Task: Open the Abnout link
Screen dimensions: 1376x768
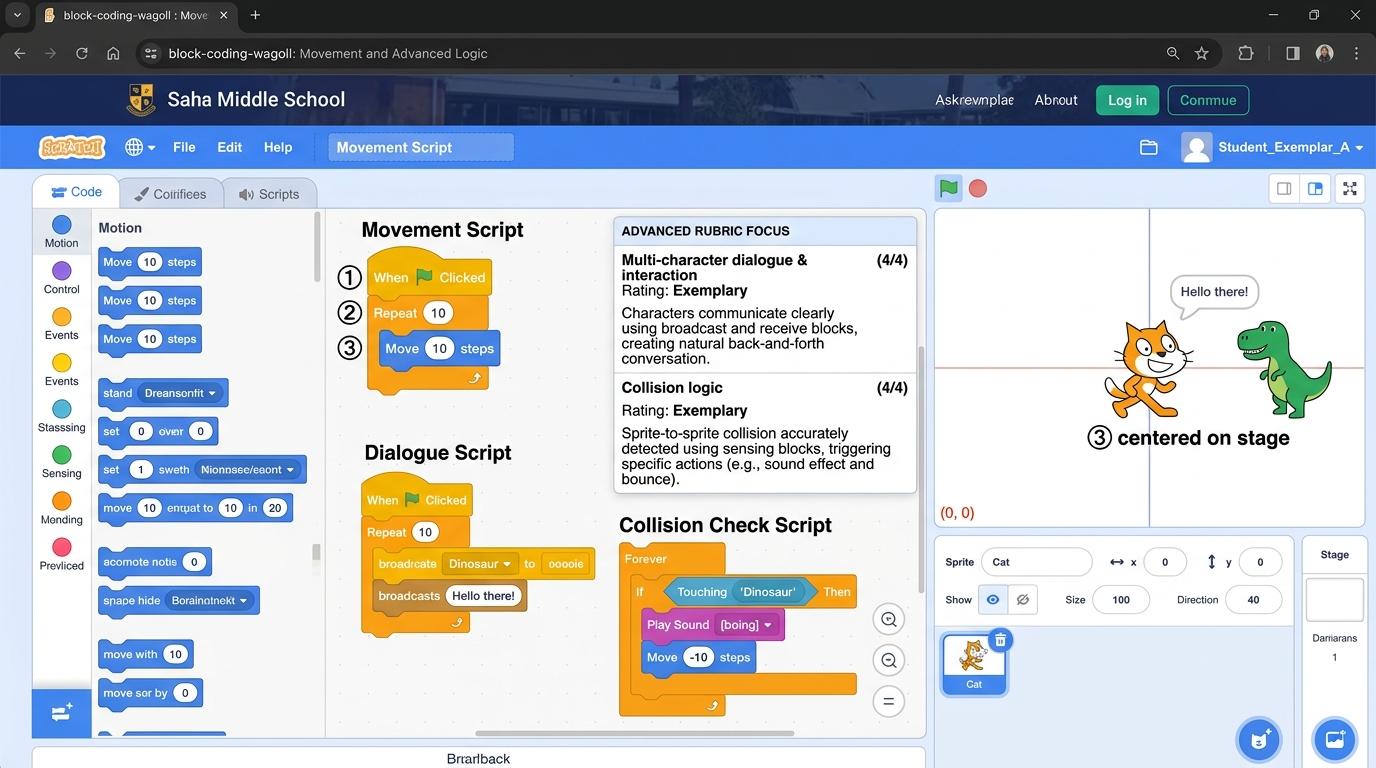Action: 1056,100
